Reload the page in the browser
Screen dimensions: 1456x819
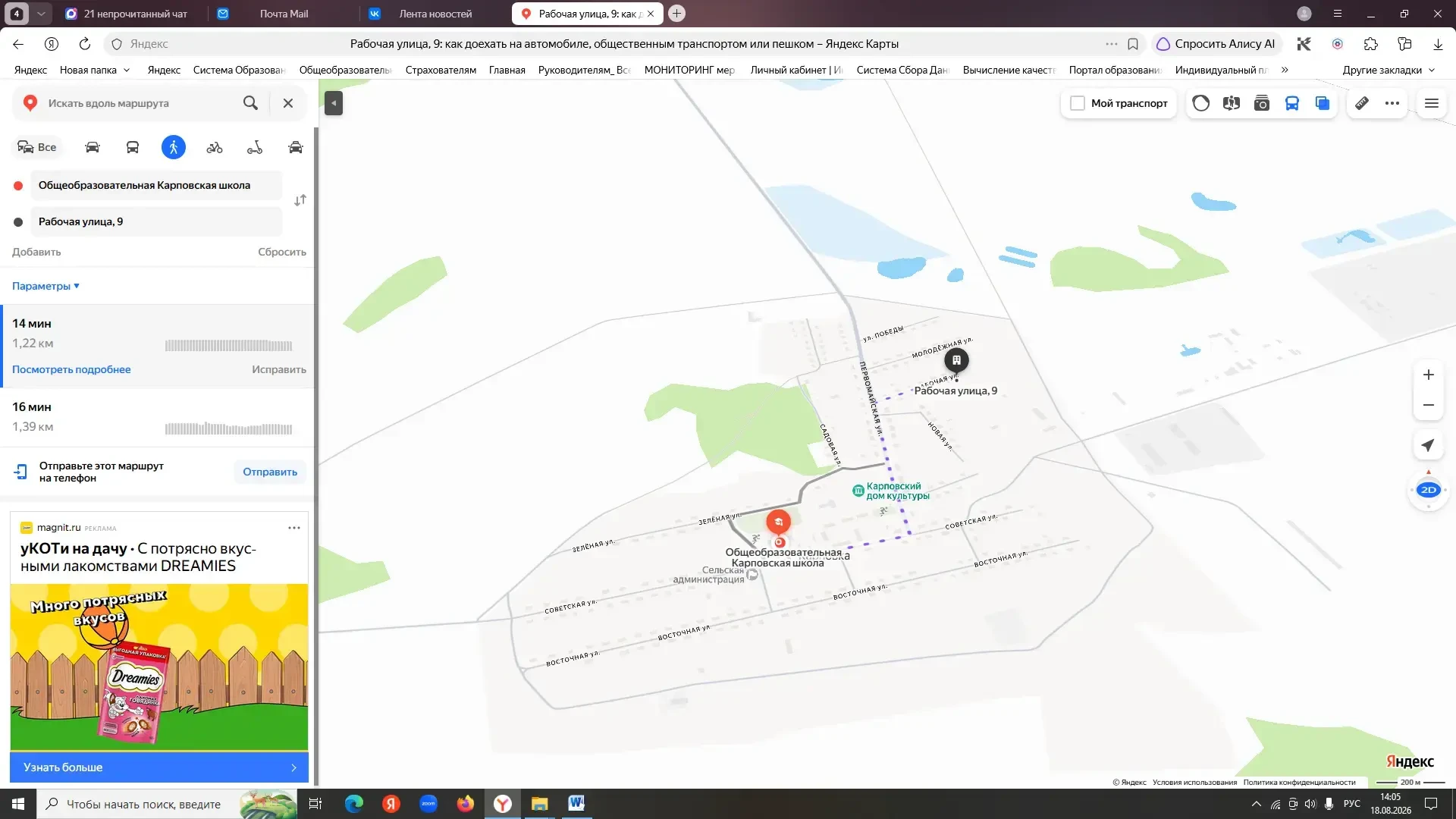coord(85,44)
